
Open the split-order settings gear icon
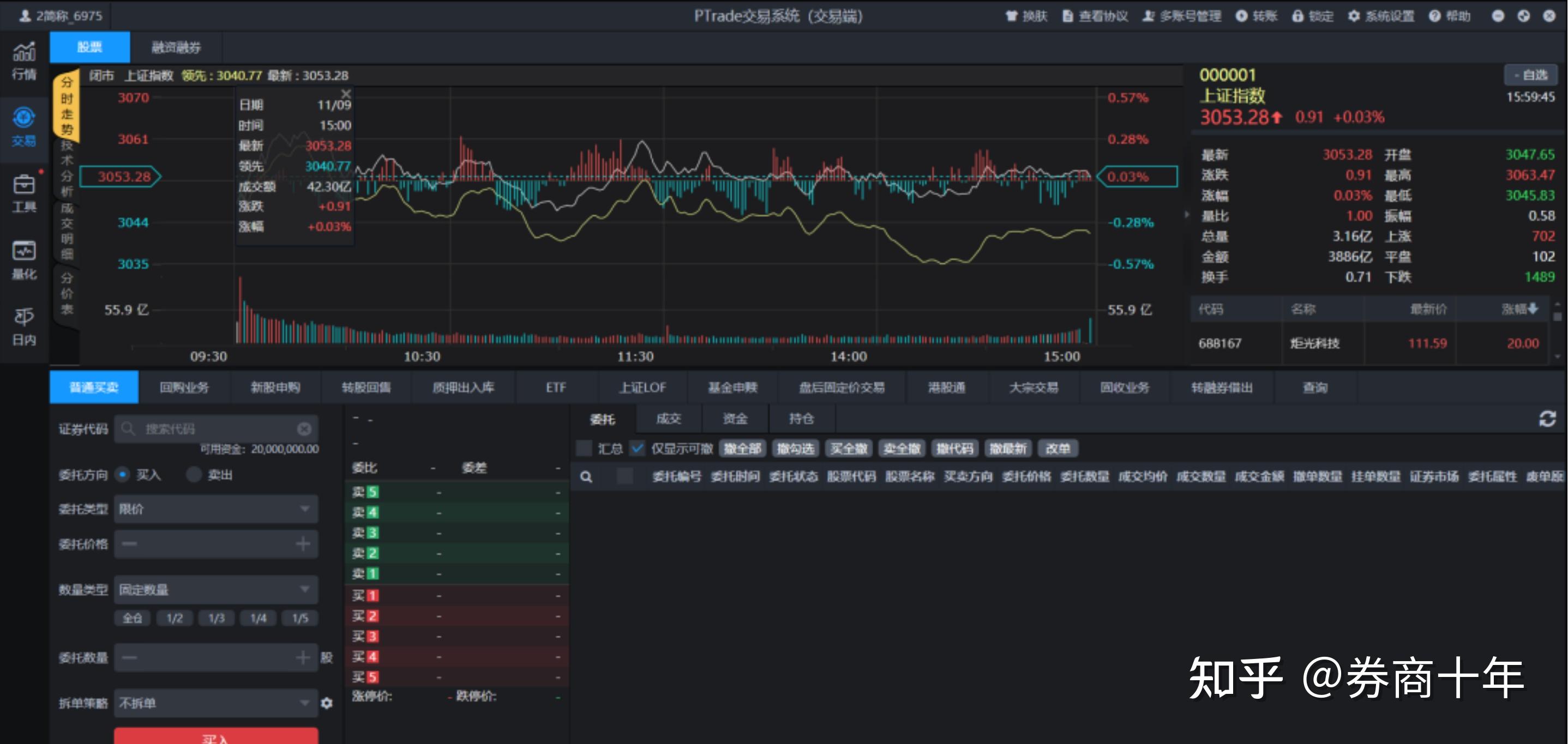(x=327, y=703)
